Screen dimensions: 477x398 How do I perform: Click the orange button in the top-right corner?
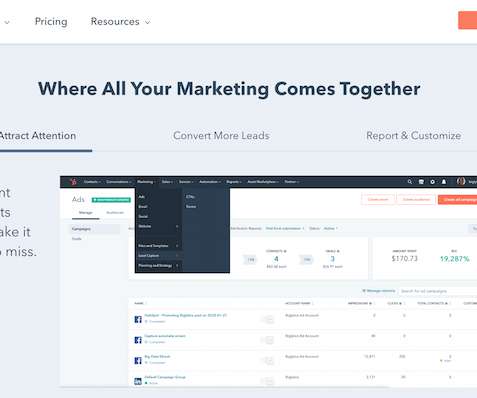[x=468, y=20]
